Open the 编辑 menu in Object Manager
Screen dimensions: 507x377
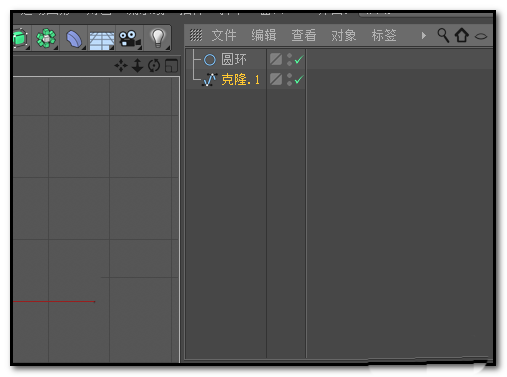coord(264,35)
